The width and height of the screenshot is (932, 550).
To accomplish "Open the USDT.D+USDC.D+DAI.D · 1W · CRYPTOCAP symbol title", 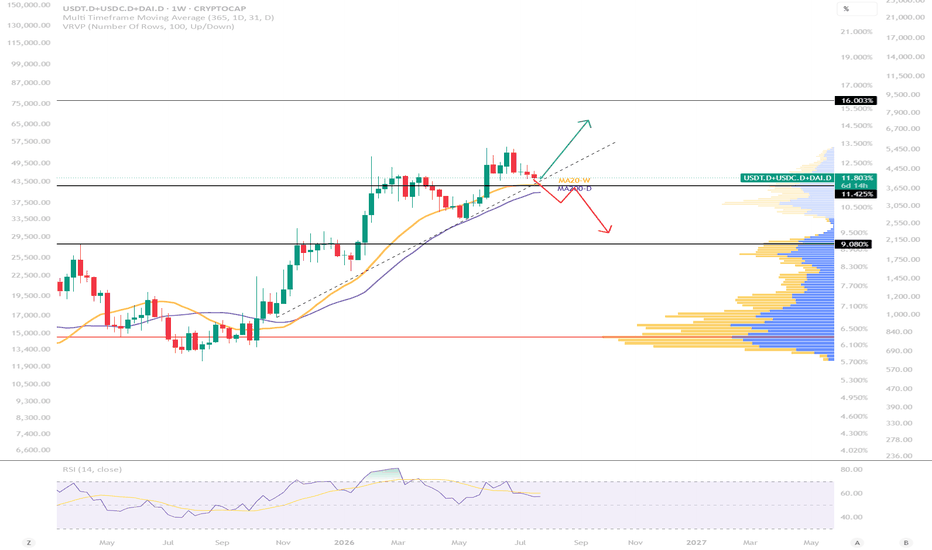I will point(154,9).
